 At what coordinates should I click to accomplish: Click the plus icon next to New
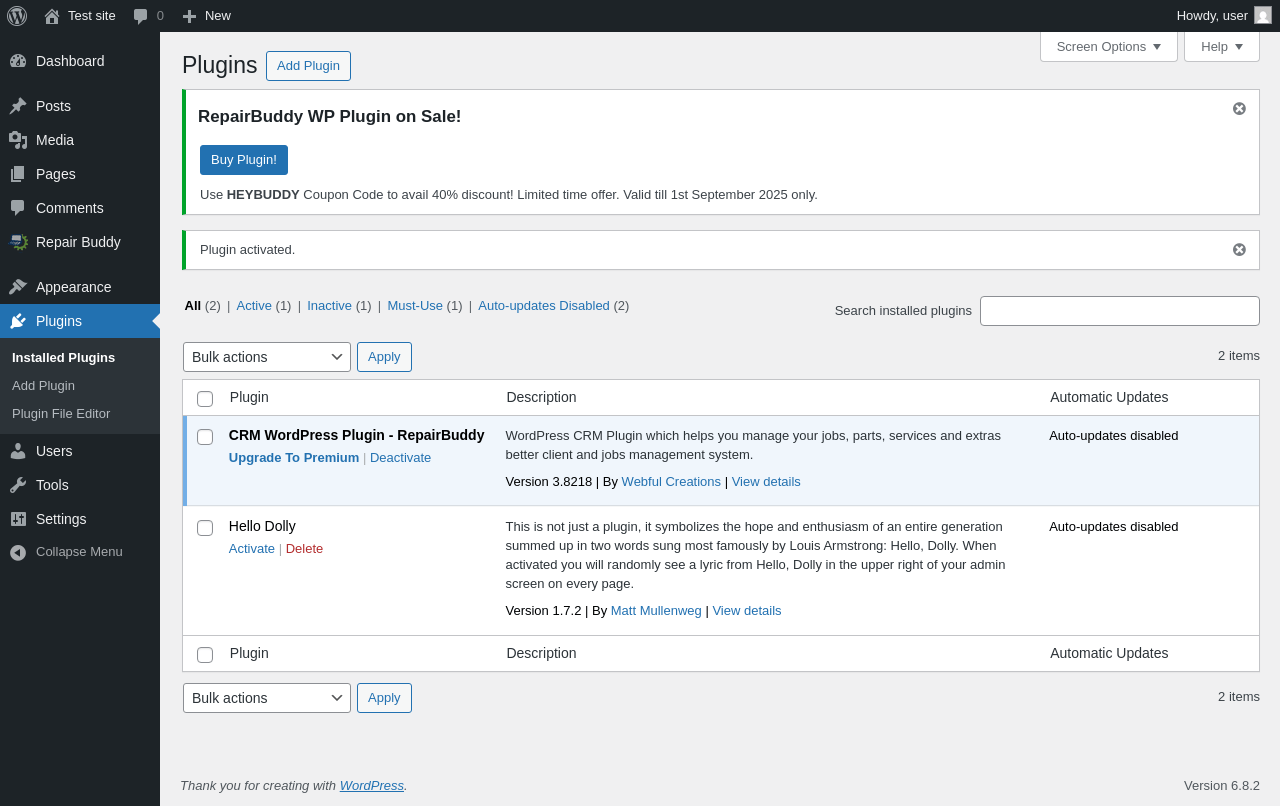pos(189,16)
